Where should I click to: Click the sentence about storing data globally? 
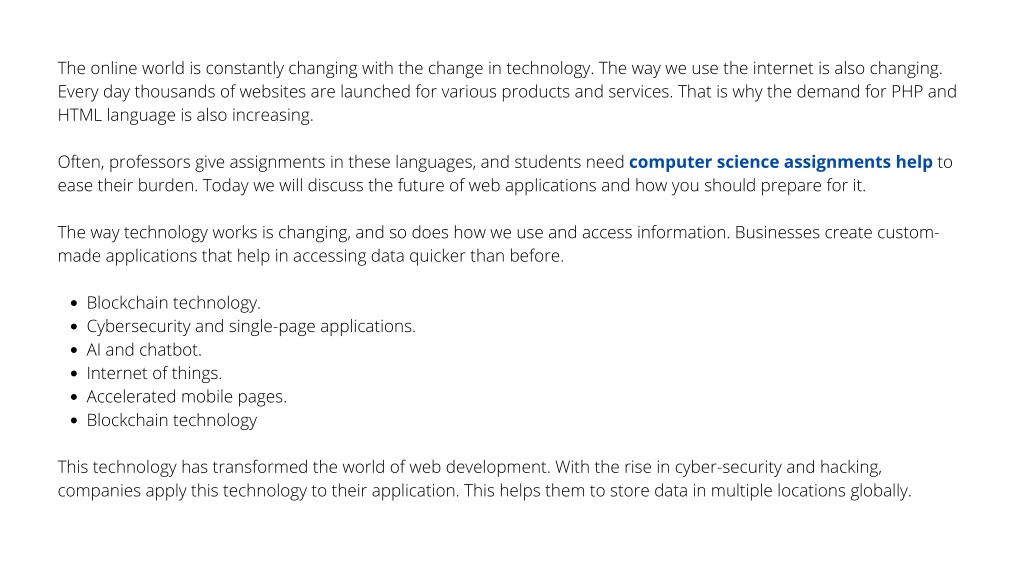coord(687,491)
